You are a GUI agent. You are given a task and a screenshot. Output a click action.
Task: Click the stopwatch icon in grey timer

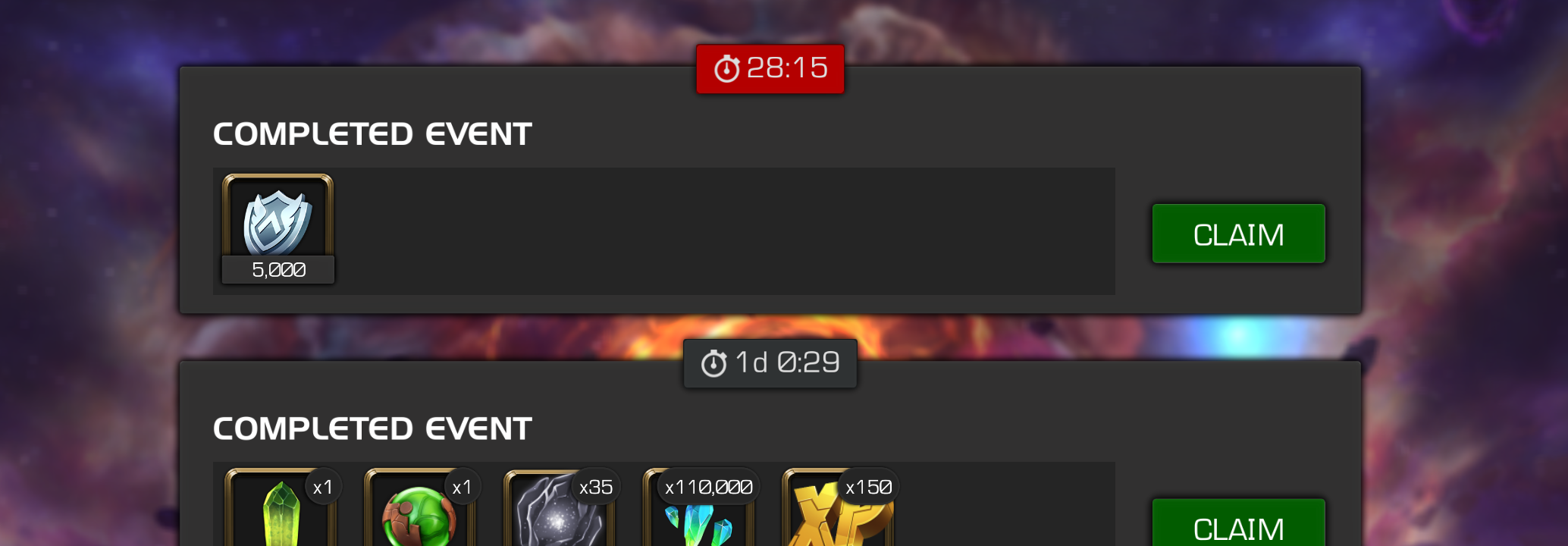tap(713, 363)
